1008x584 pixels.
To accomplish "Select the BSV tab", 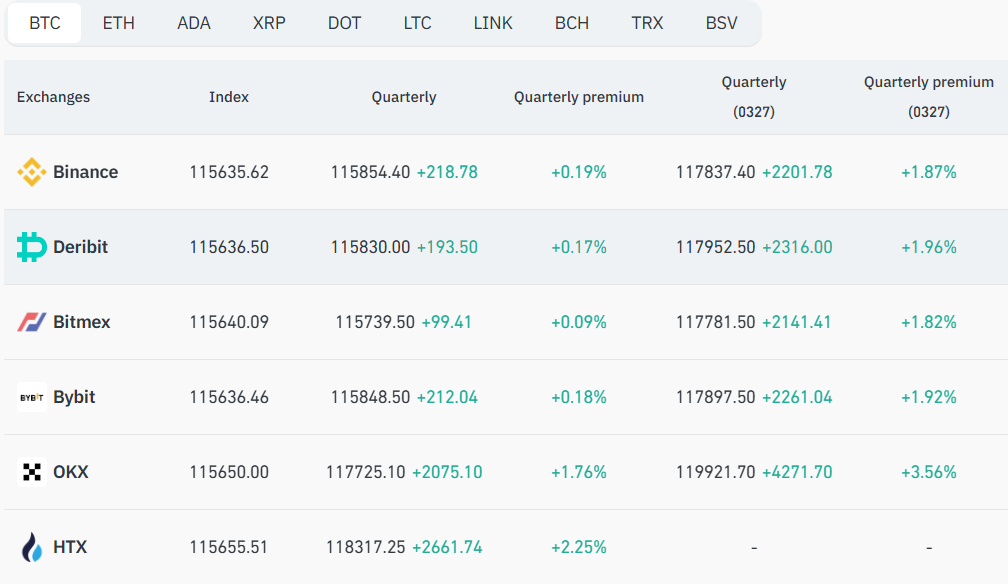I will tap(721, 23).
